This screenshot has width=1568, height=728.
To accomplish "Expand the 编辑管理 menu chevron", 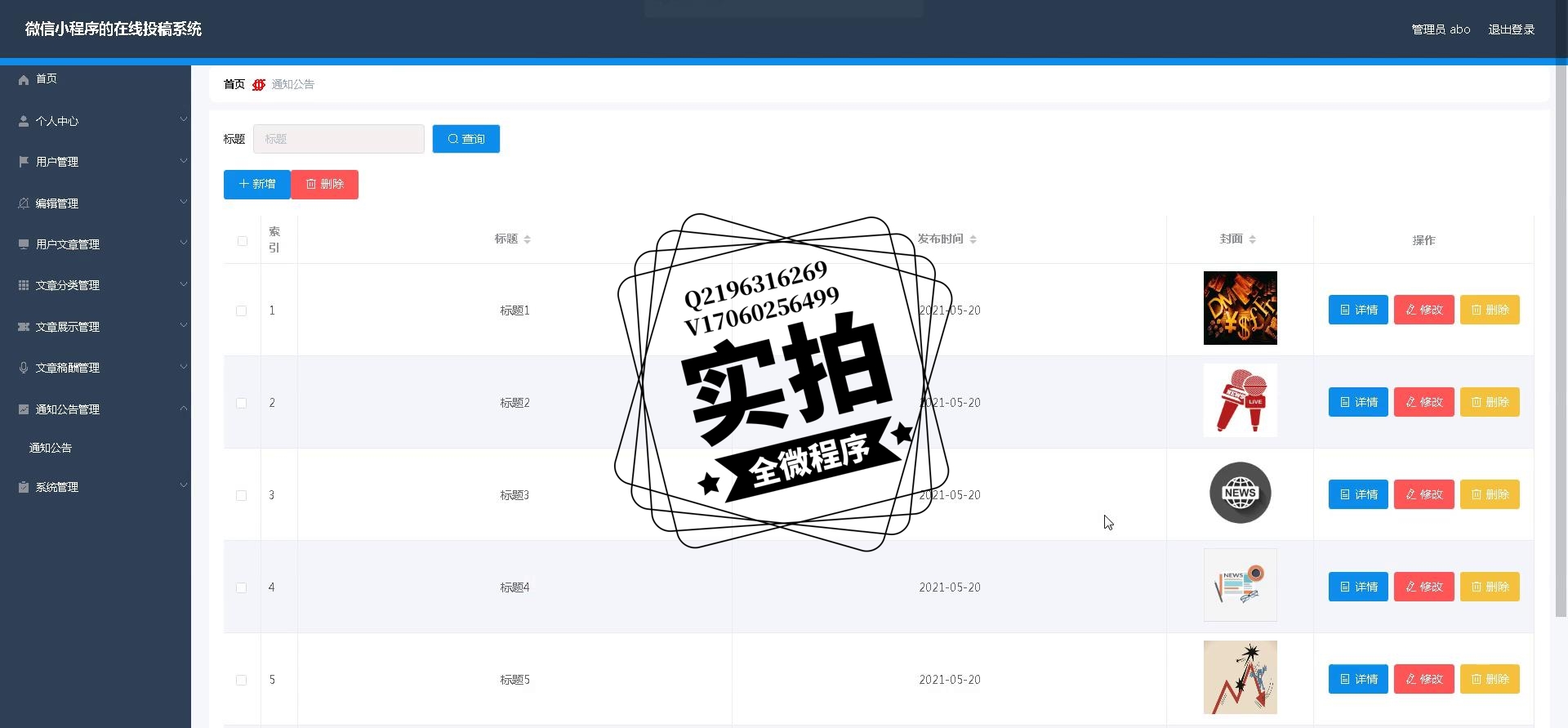I will pyautogui.click(x=184, y=202).
